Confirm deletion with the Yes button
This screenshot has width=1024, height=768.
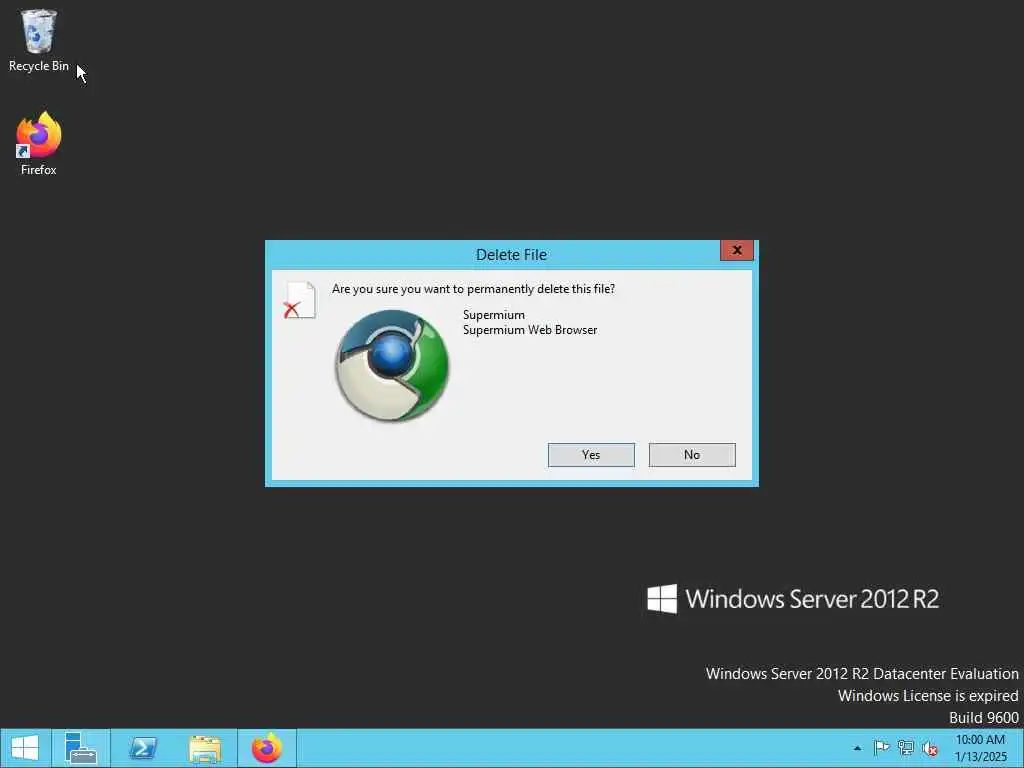pyautogui.click(x=591, y=455)
